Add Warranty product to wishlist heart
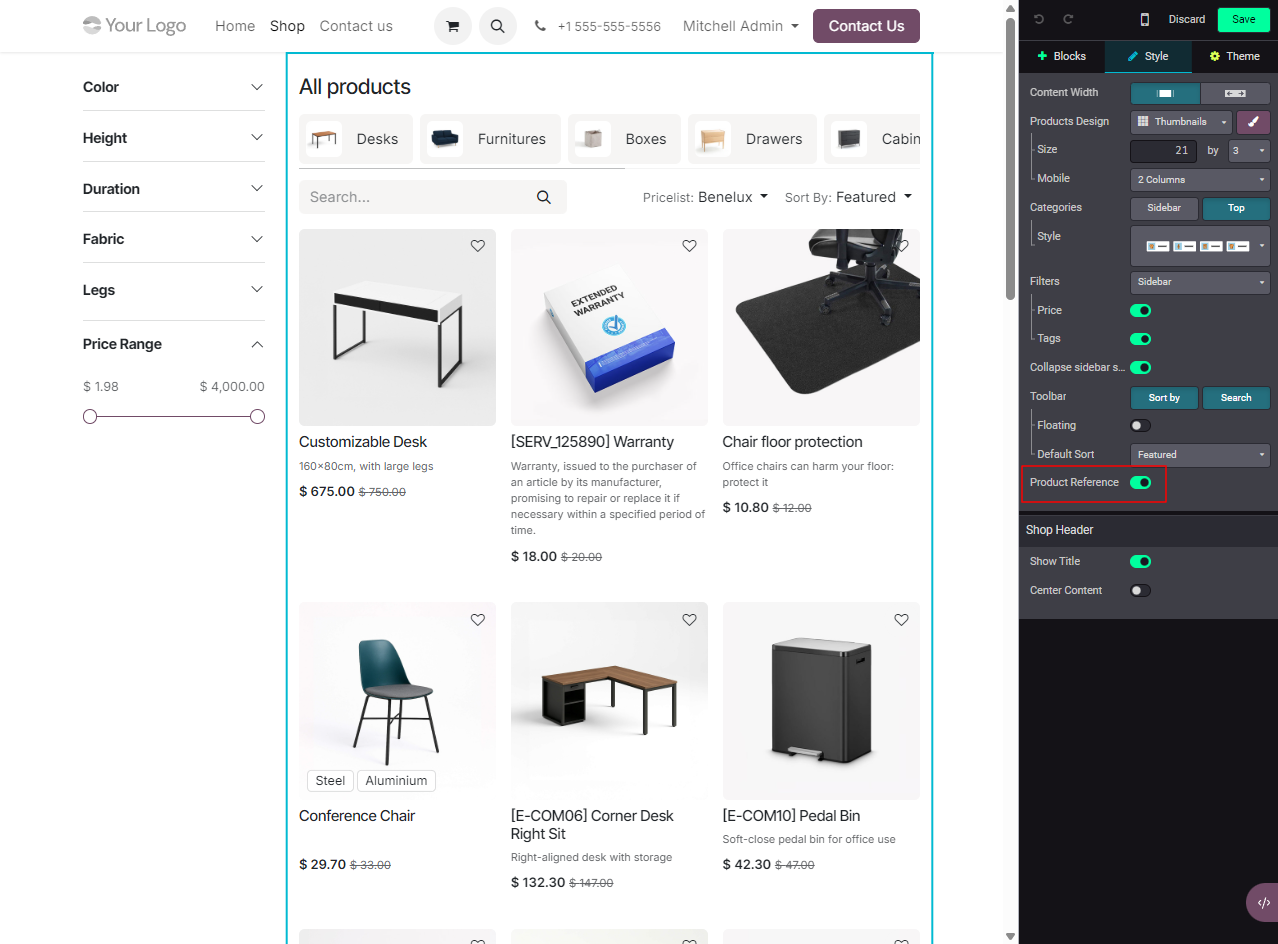 [x=689, y=246]
